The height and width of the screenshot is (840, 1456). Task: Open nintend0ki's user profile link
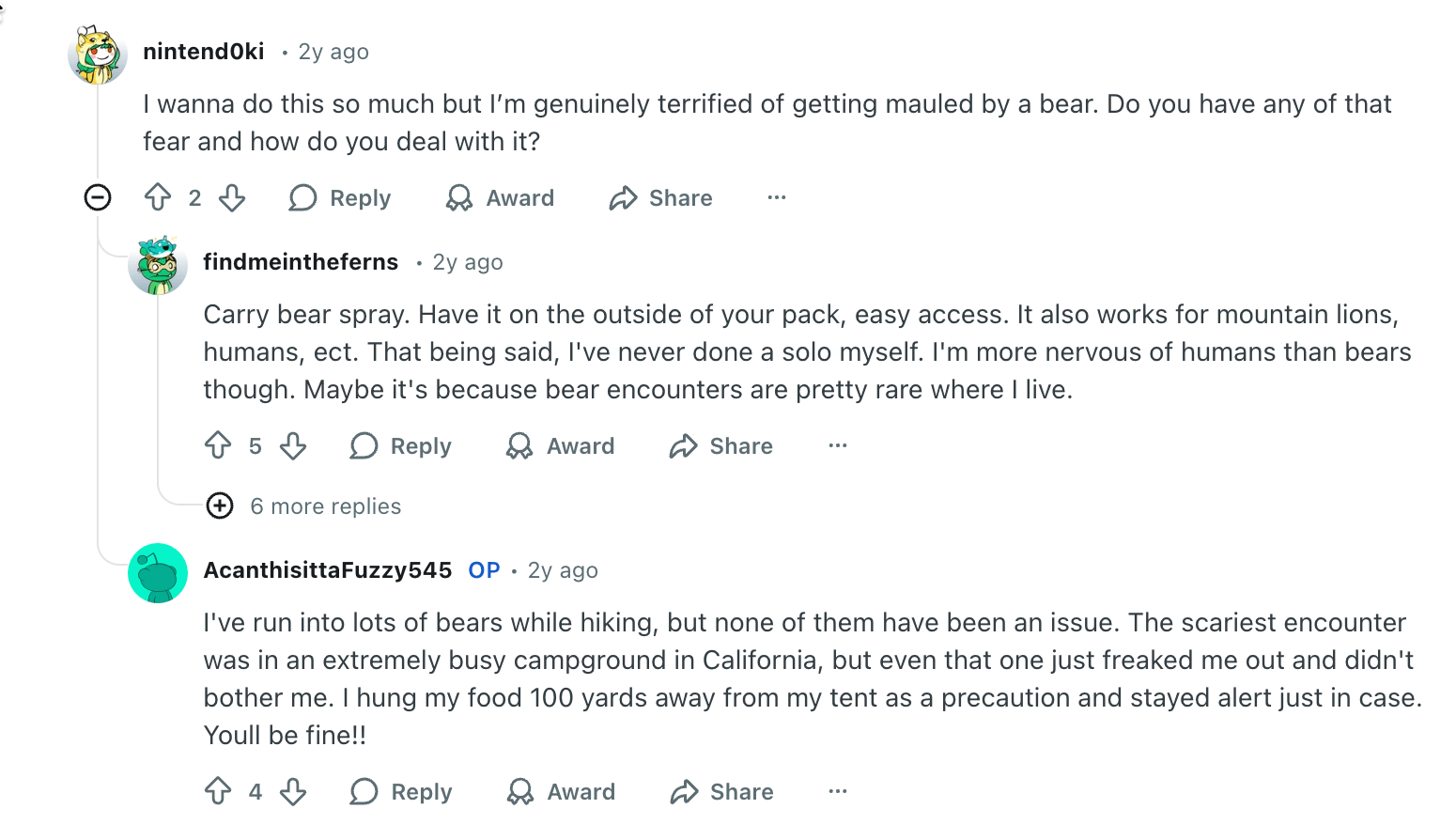[x=204, y=52]
